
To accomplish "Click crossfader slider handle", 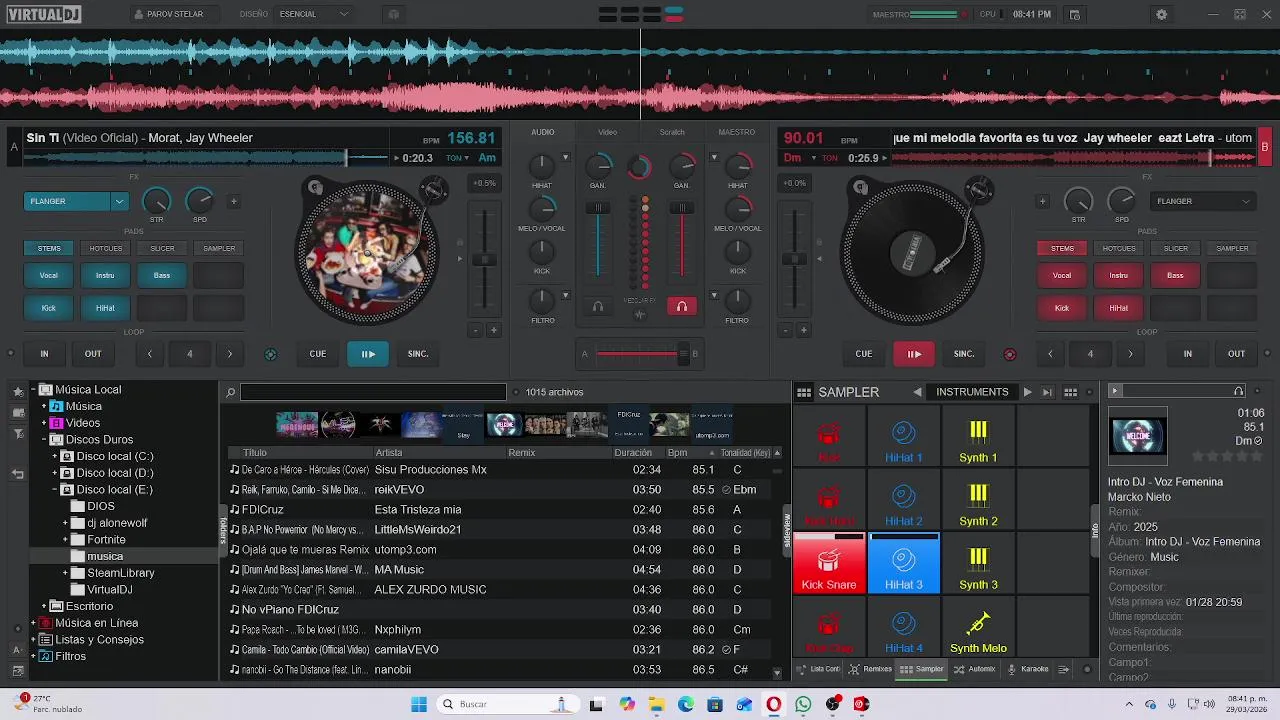I will point(684,354).
